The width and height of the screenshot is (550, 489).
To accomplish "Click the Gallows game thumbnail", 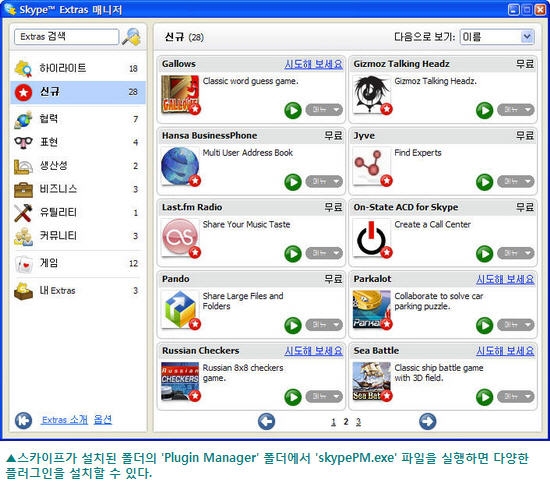I will pyautogui.click(x=180, y=94).
